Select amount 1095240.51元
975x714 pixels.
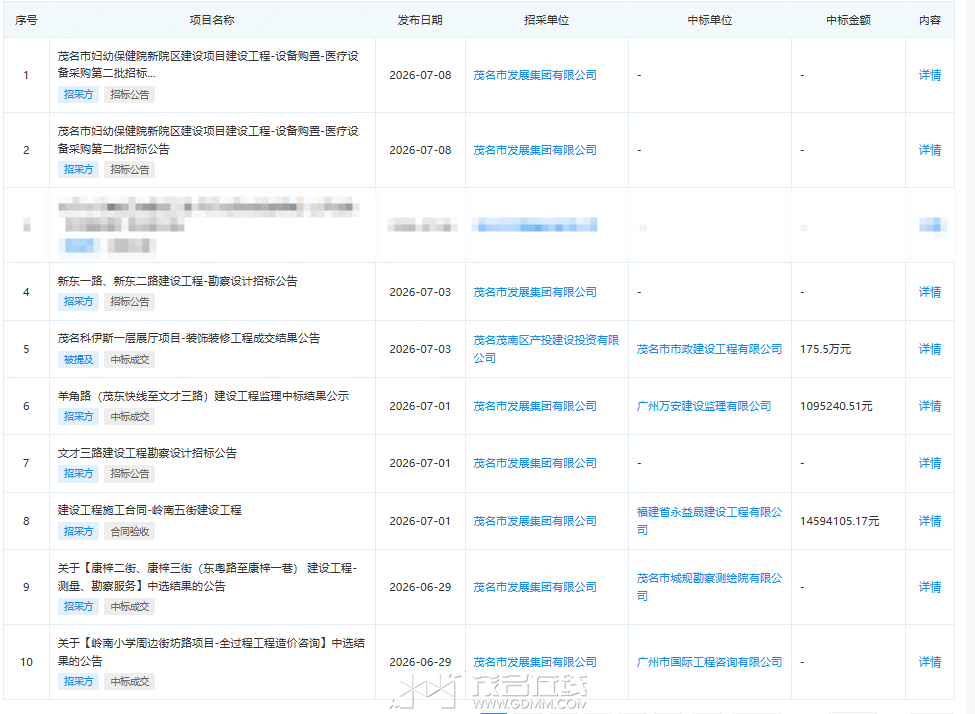click(836, 406)
